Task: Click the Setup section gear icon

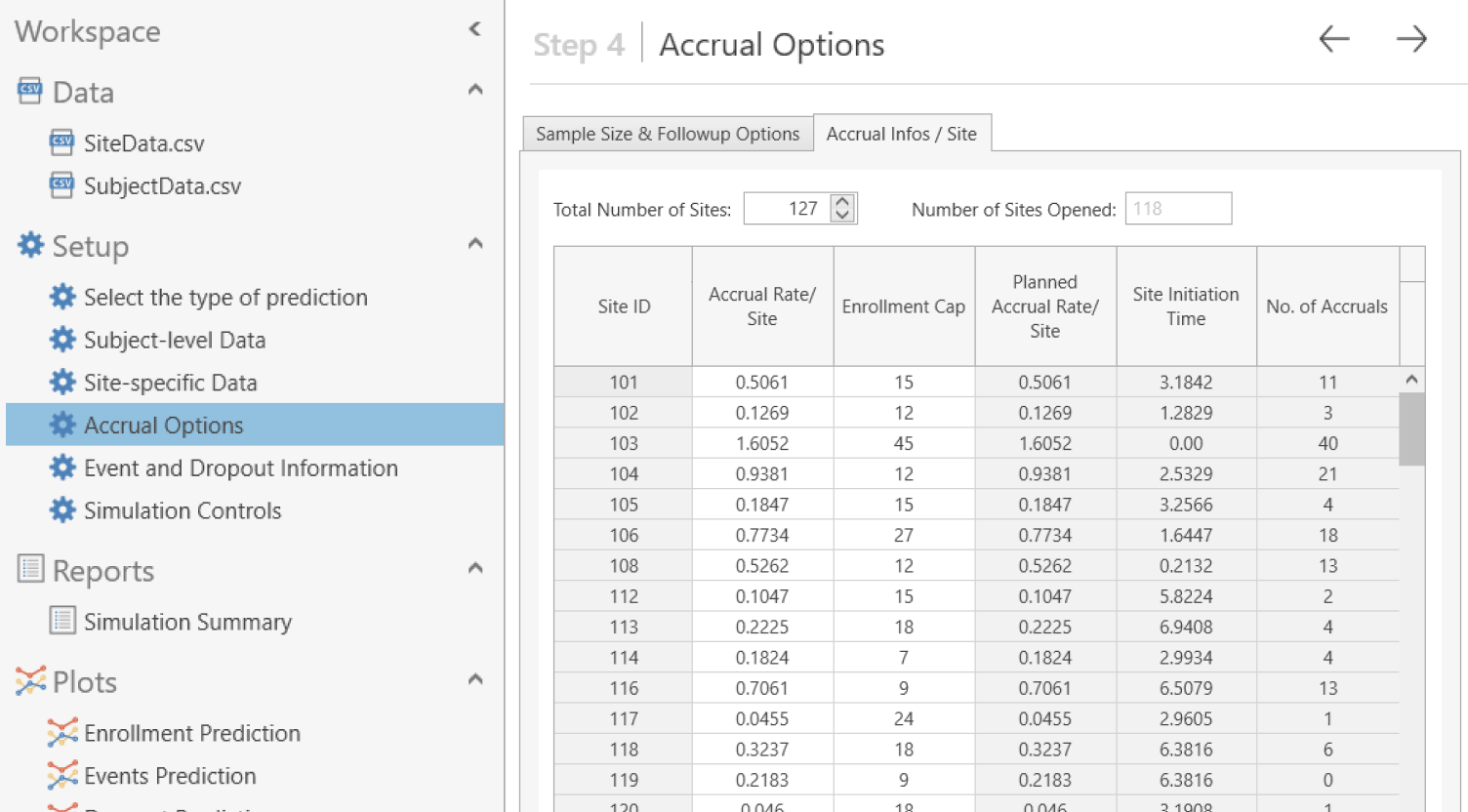Action: 30,245
